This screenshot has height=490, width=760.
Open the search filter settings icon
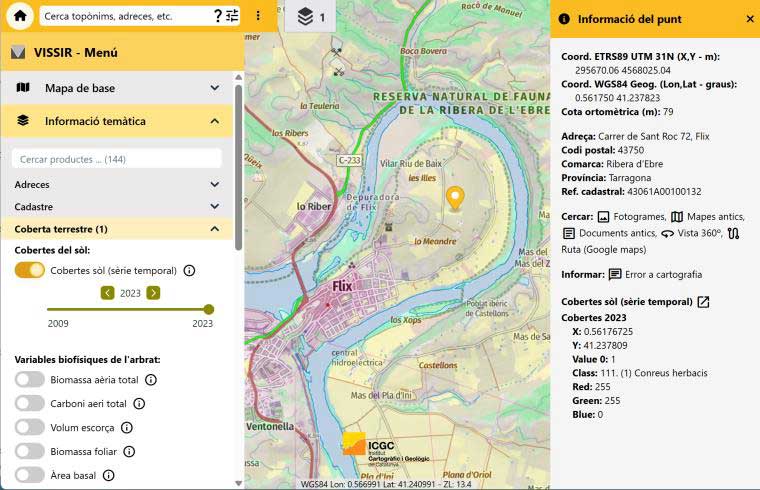[232, 16]
